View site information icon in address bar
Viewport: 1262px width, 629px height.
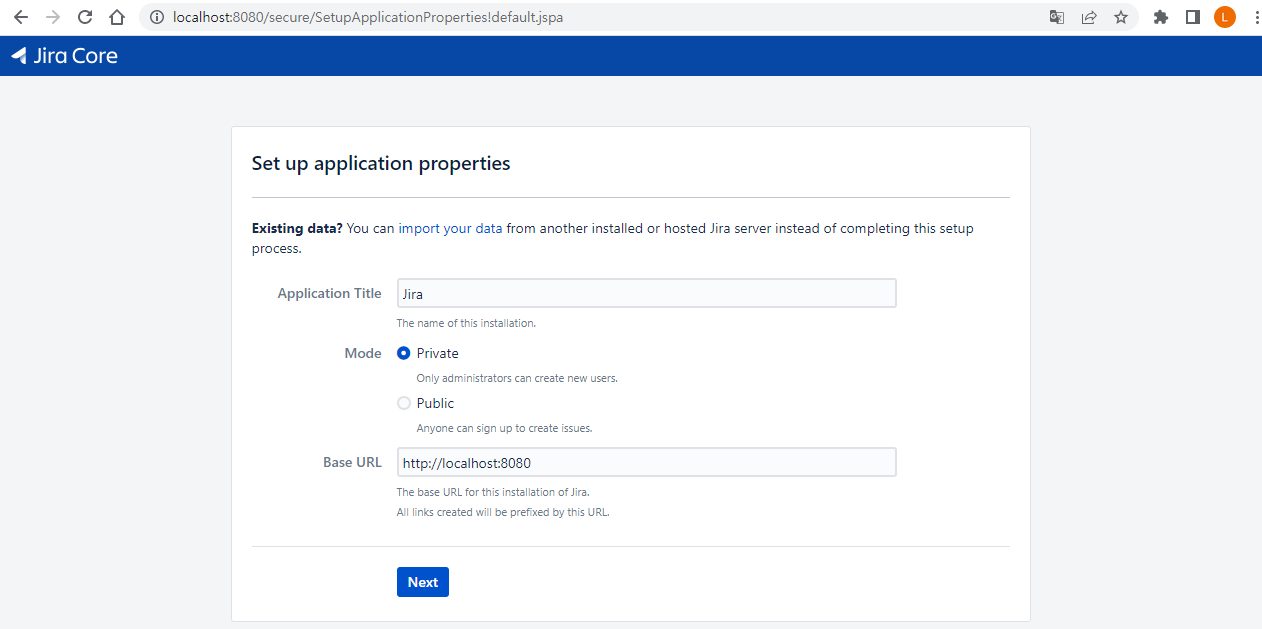tap(156, 17)
